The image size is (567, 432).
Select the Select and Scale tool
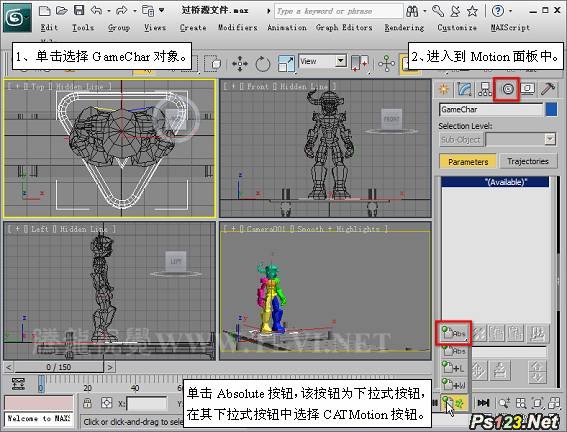pyautogui.click(x=286, y=64)
